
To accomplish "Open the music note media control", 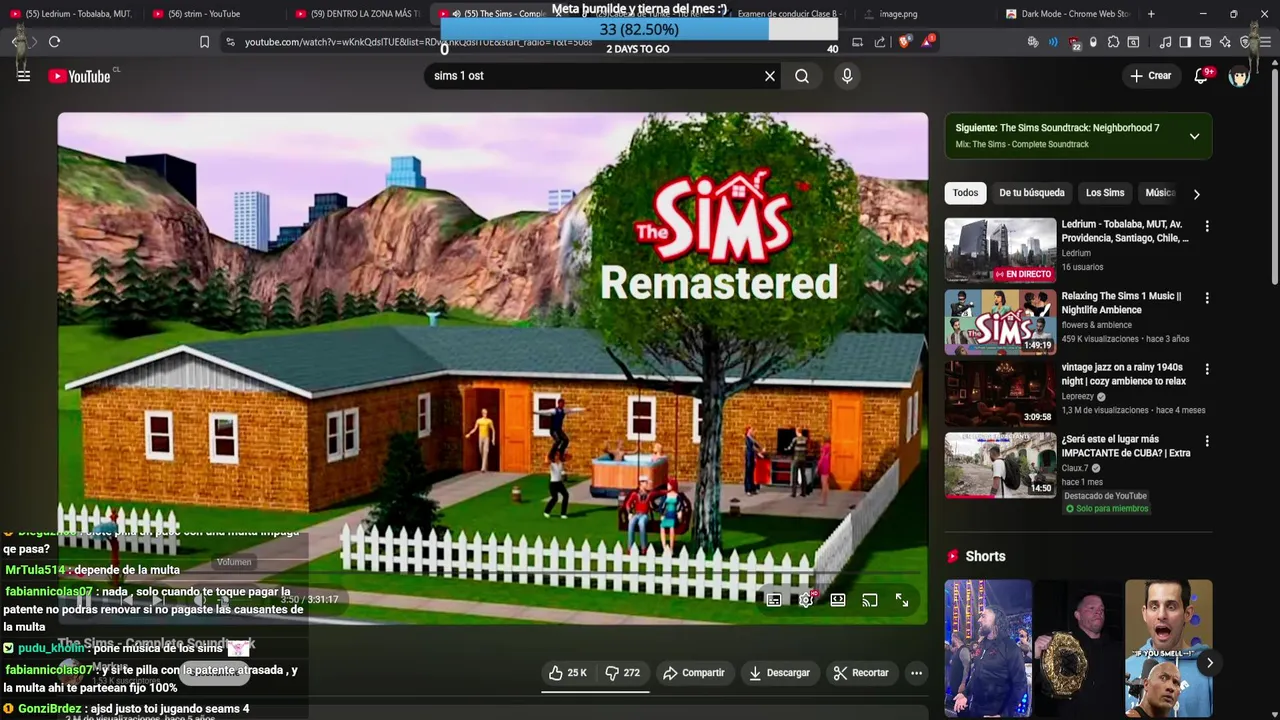I will coord(1165,42).
